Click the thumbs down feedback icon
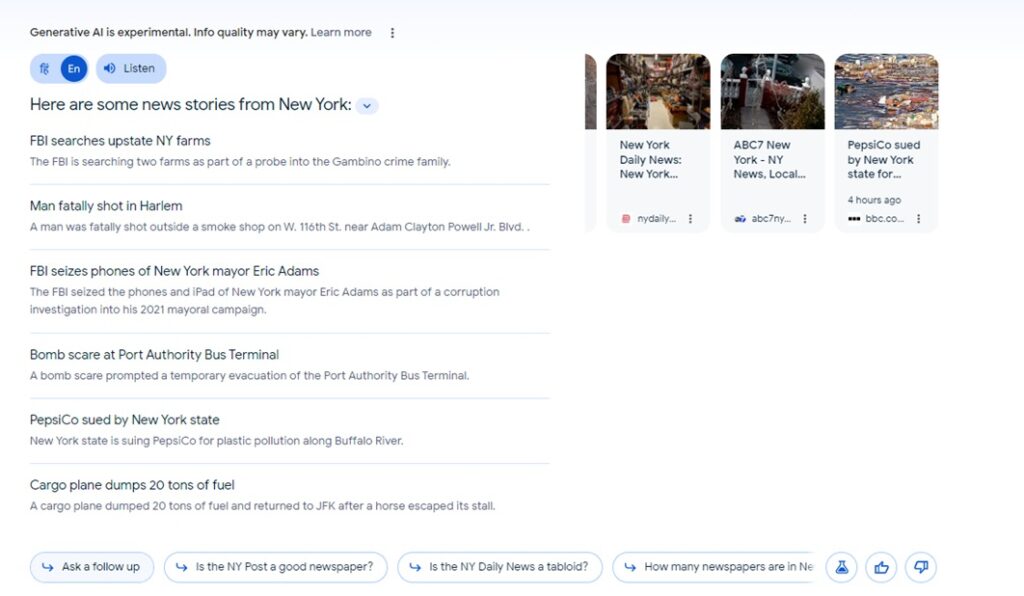The width and height of the screenshot is (1024, 596). 921,567
